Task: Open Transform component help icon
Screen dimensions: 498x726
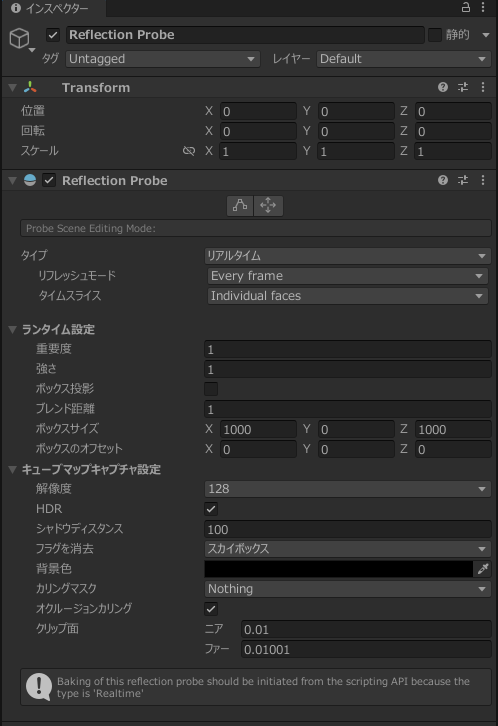Action: click(443, 87)
